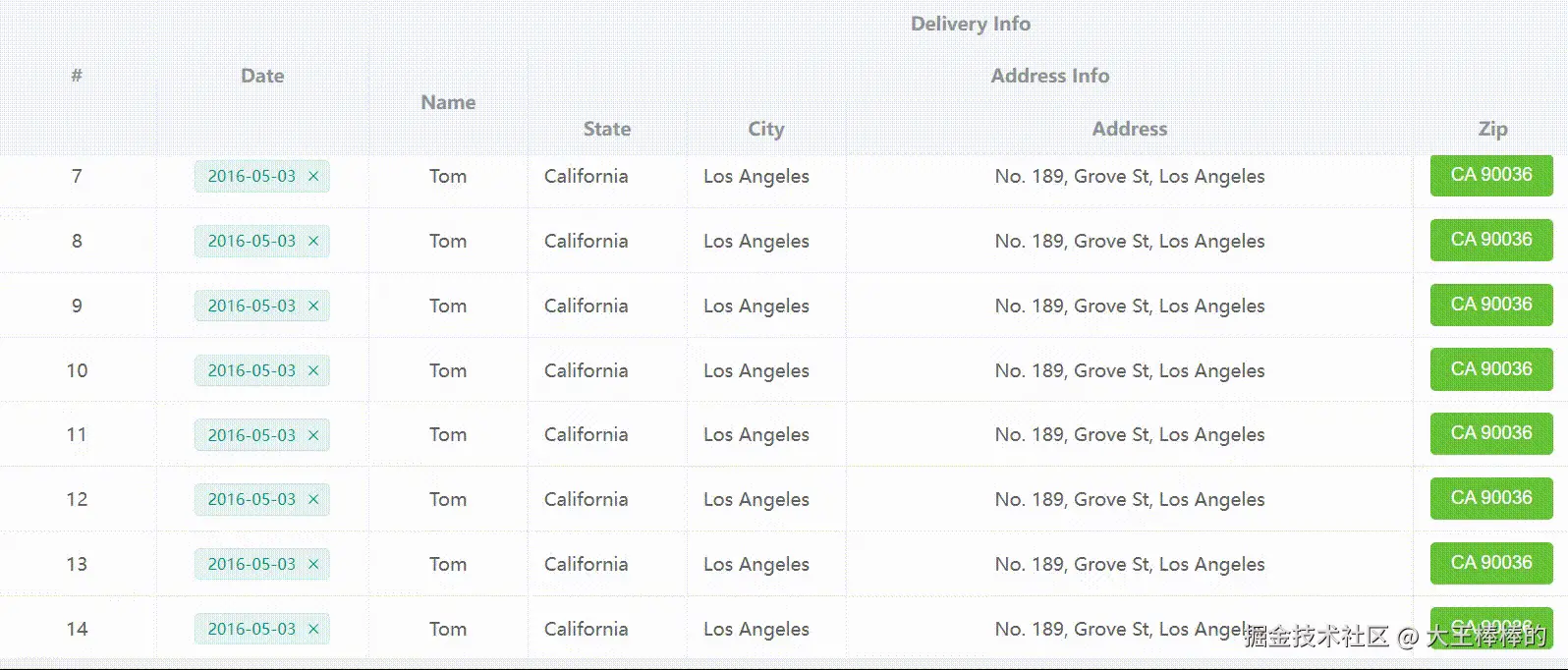Click the X on row 10's date tag
Viewport: 1568px width, 670px height.
click(313, 371)
